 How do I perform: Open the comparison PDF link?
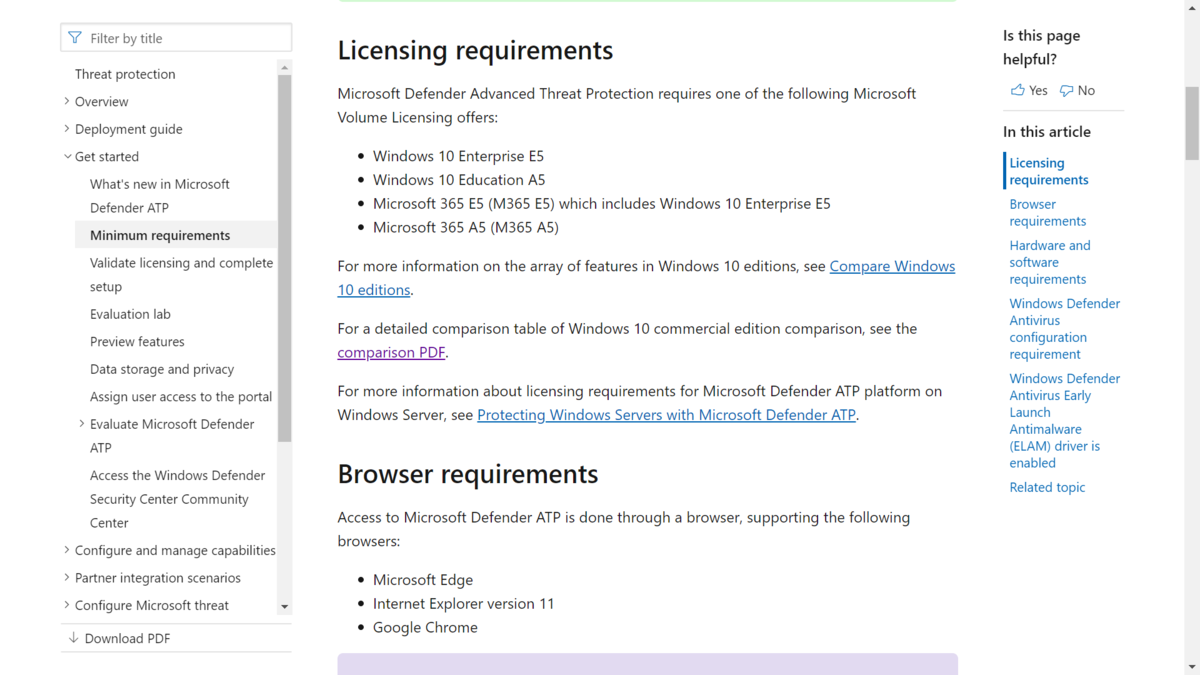click(x=391, y=352)
